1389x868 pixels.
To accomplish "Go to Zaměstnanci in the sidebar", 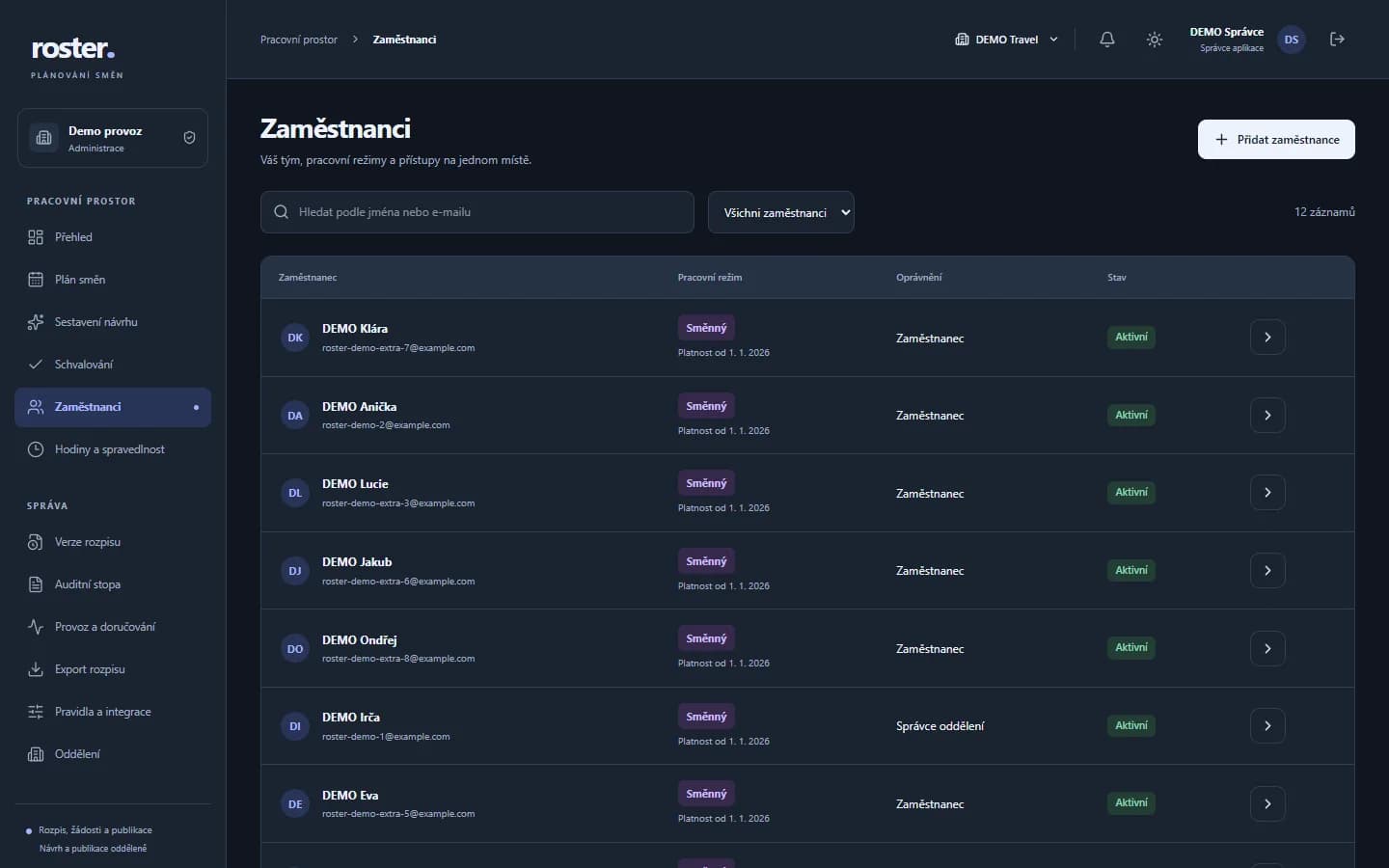I will (113, 407).
